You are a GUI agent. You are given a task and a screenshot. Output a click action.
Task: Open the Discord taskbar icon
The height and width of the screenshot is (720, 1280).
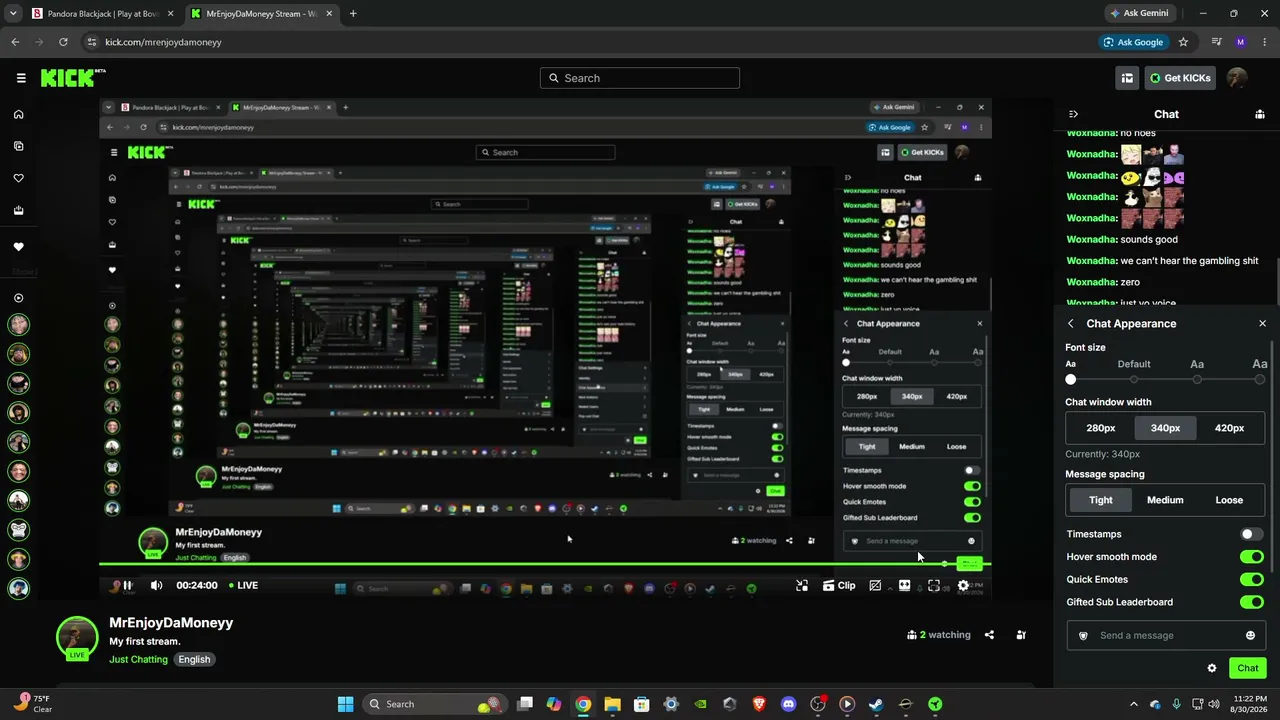(788, 704)
